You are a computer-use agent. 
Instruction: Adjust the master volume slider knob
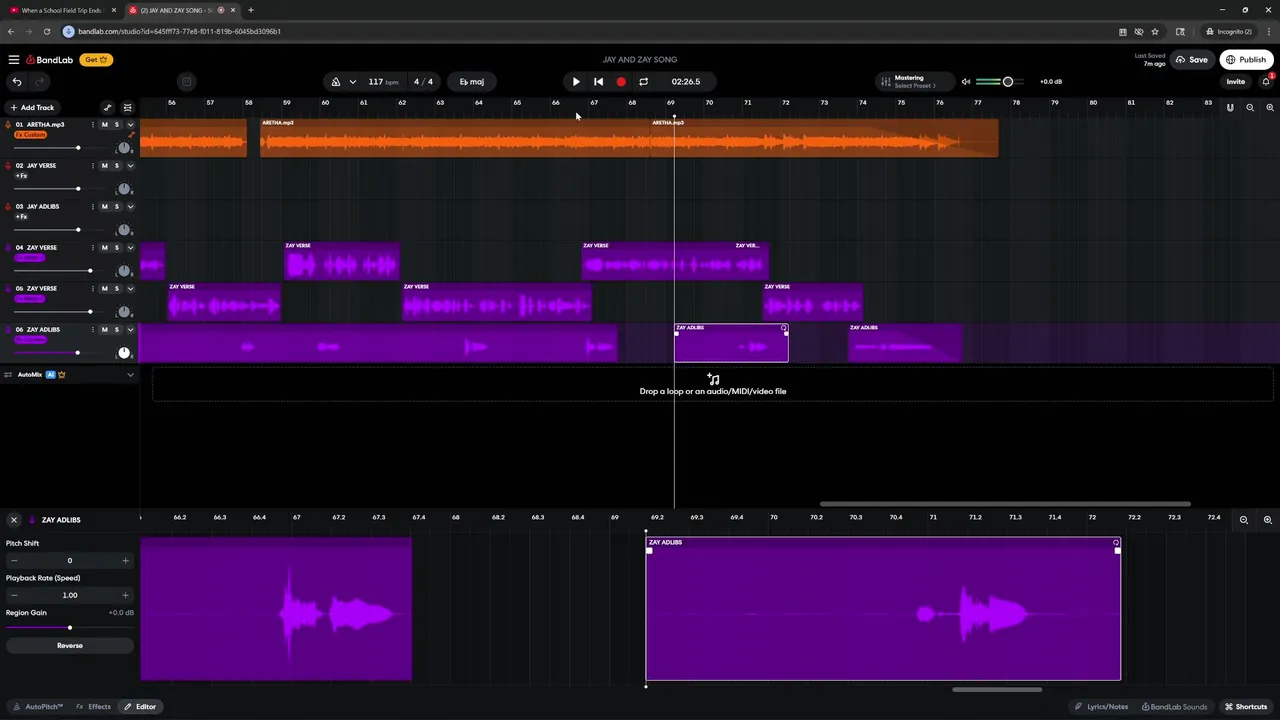[1008, 82]
